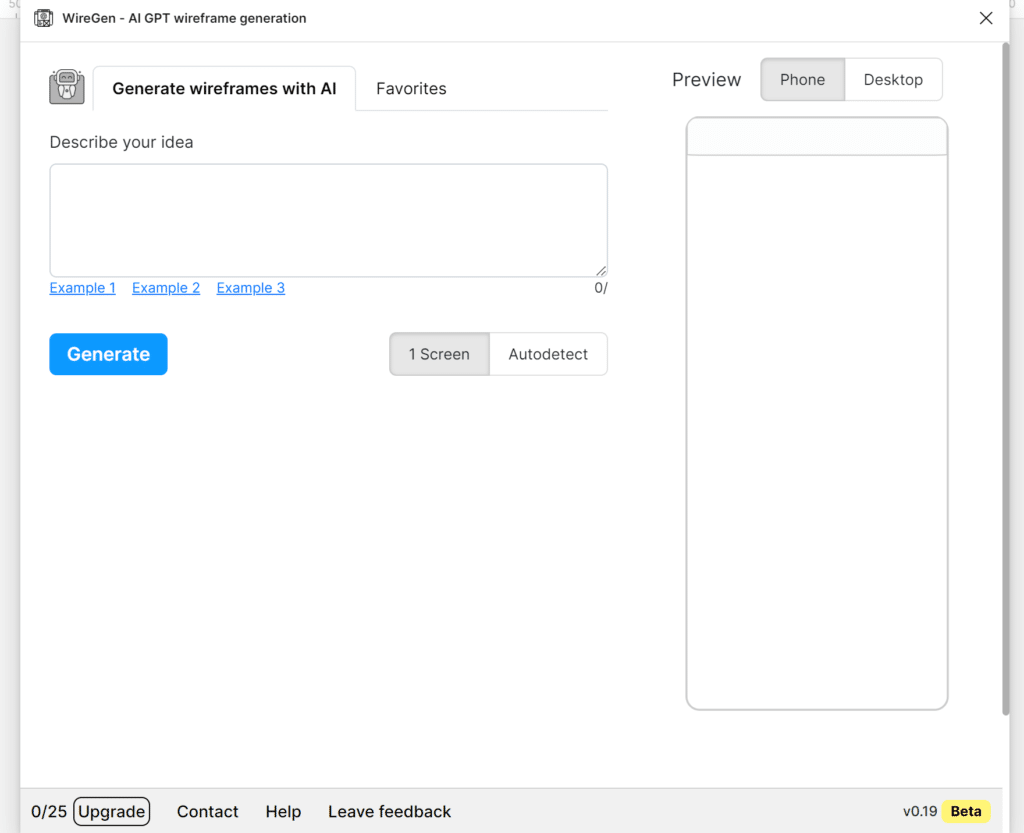Viewport: 1024px width, 833px height.
Task: Load Example 1 prompt
Action: pyautogui.click(x=82, y=288)
